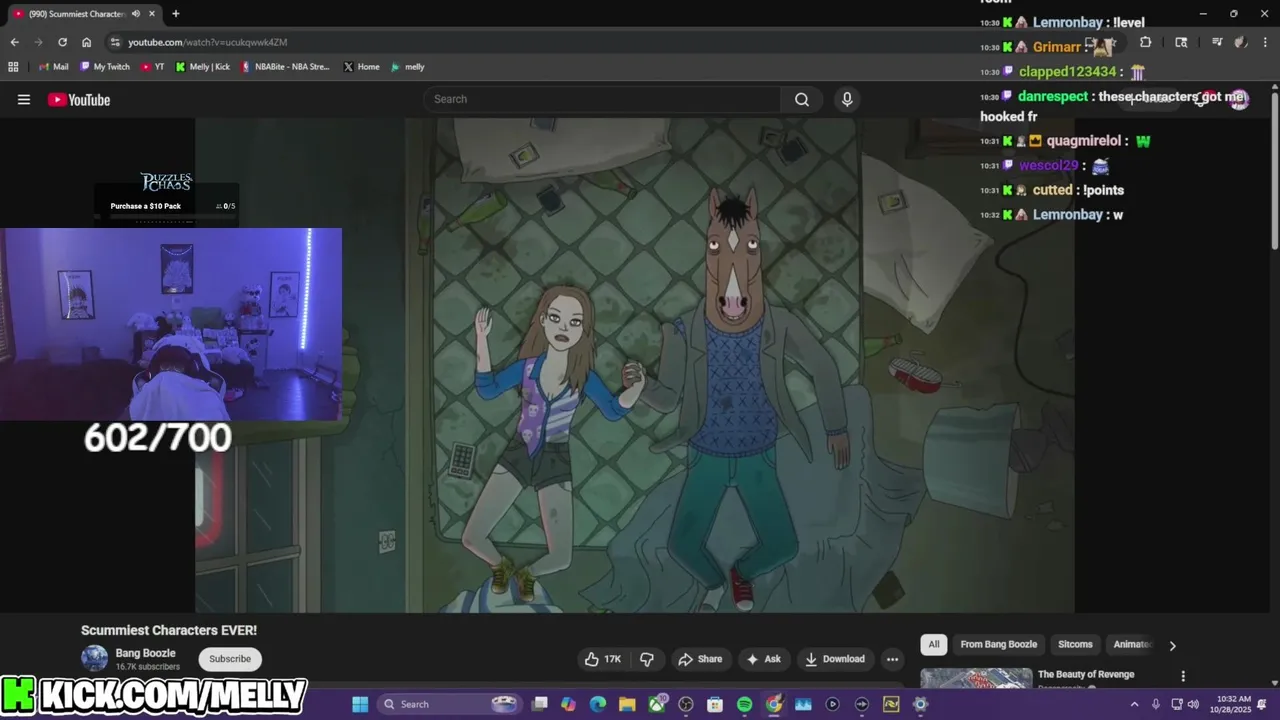1280x720 pixels.
Task: Dislike the video with thumbs down
Action: coord(647,659)
